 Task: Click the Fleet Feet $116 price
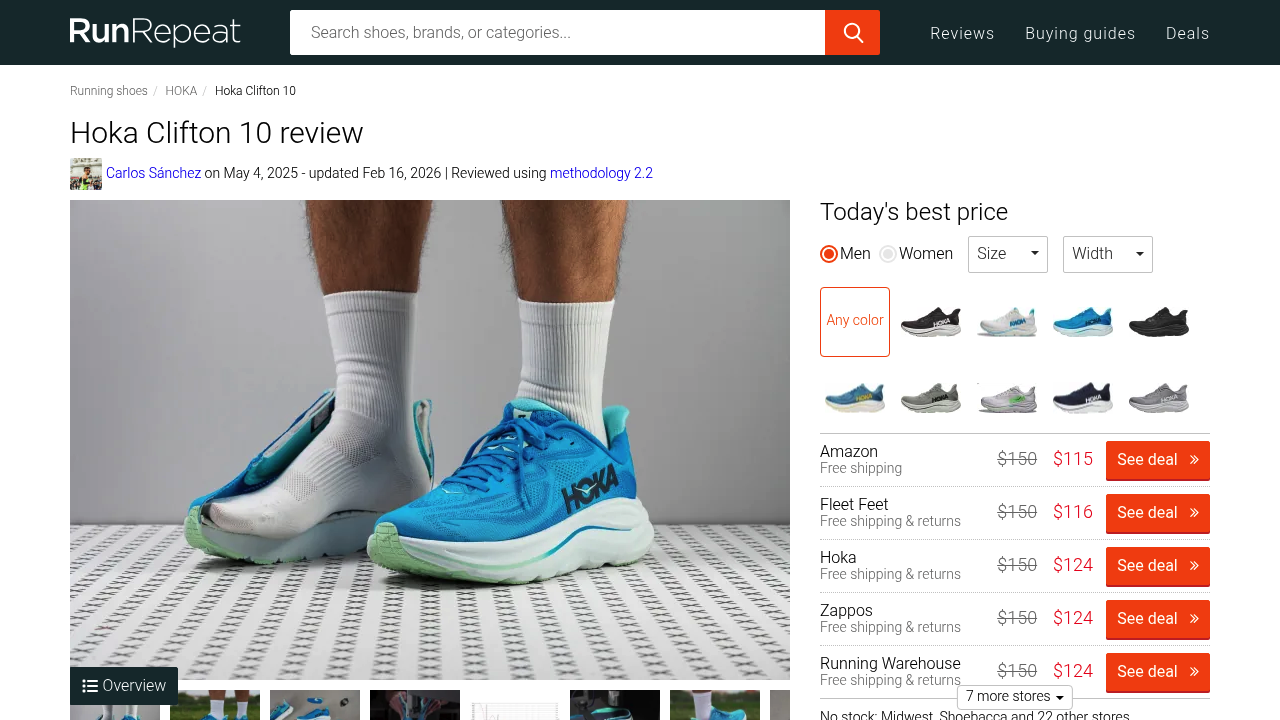1073,512
